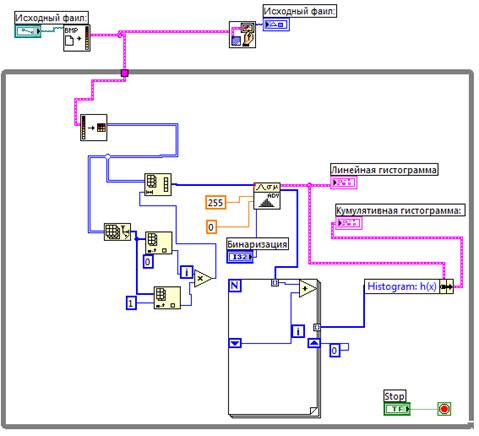Click the For Loop N count terminal
The image size is (479, 436).
tap(235, 286)
